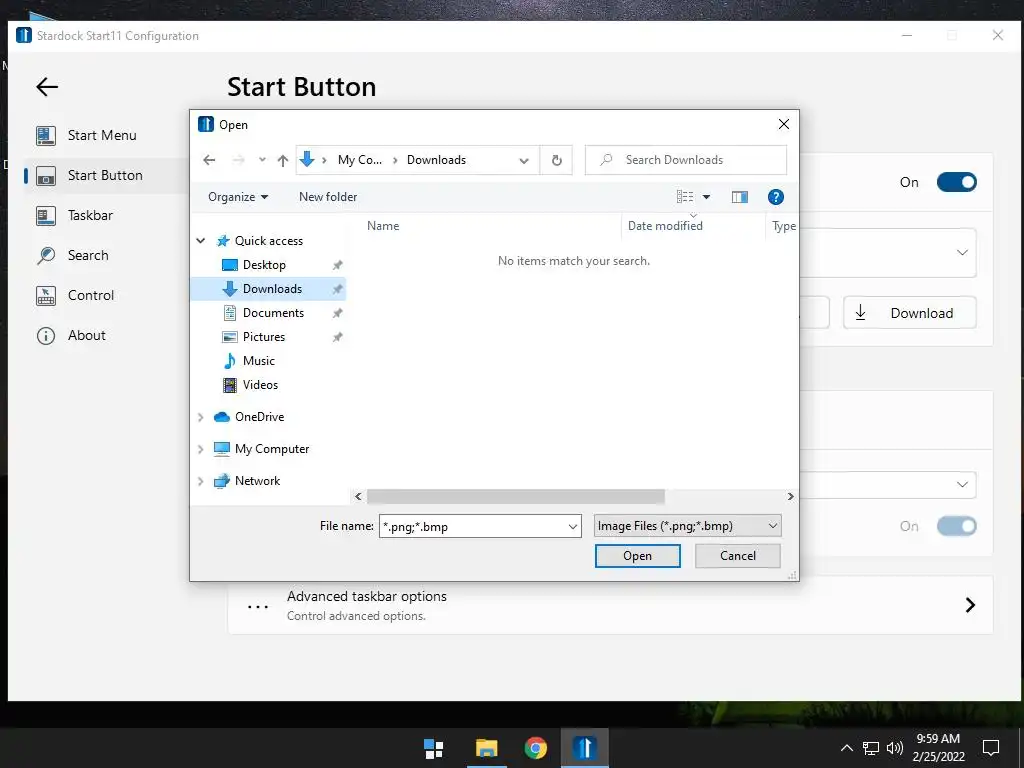This screenshot has height=768, width=1024.
Task: Click the Network icon in tree
Action: [222, 481]
